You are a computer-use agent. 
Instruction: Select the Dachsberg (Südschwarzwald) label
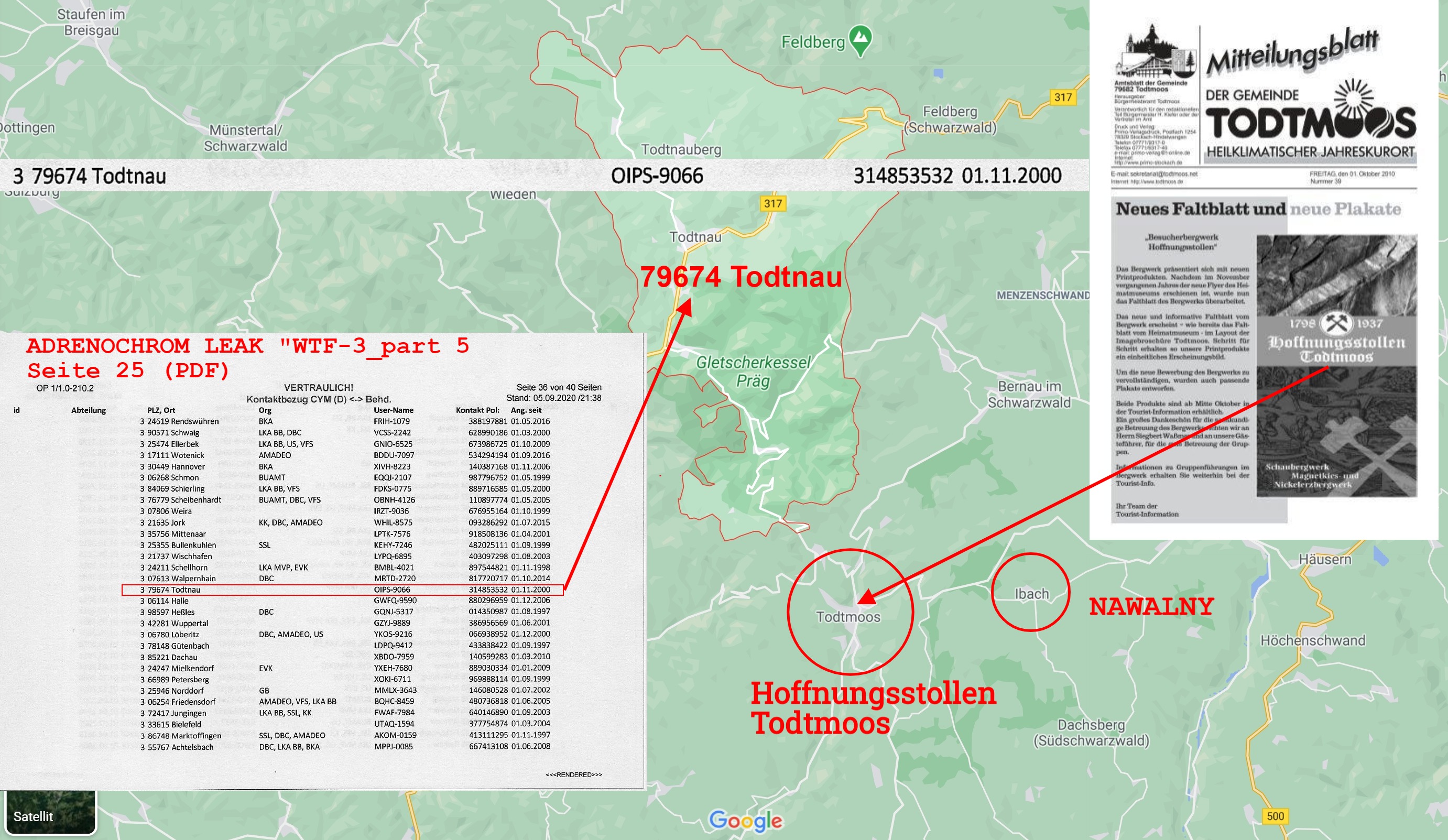coord(1091,733)
